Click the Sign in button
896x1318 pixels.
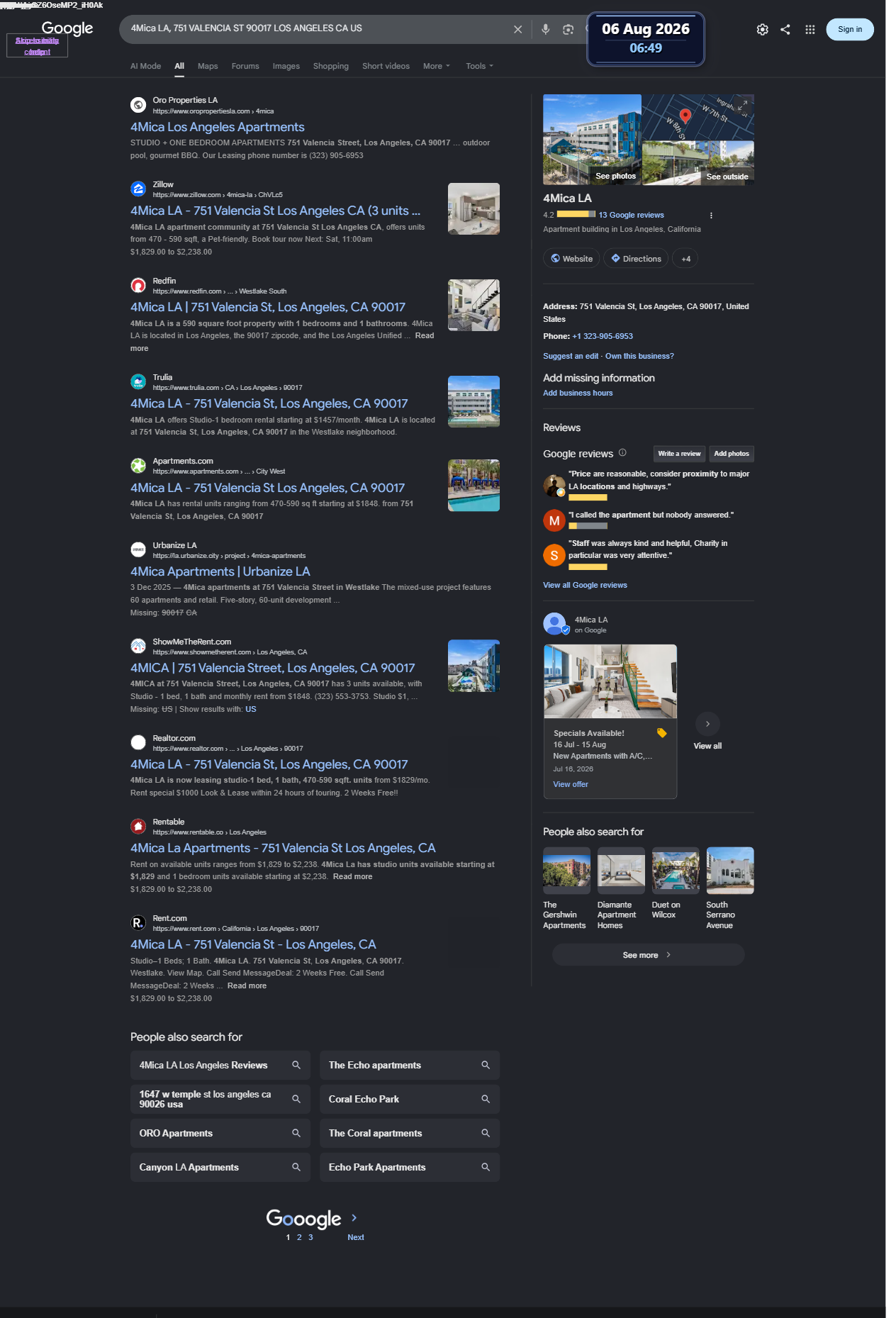tap(850, 29)
